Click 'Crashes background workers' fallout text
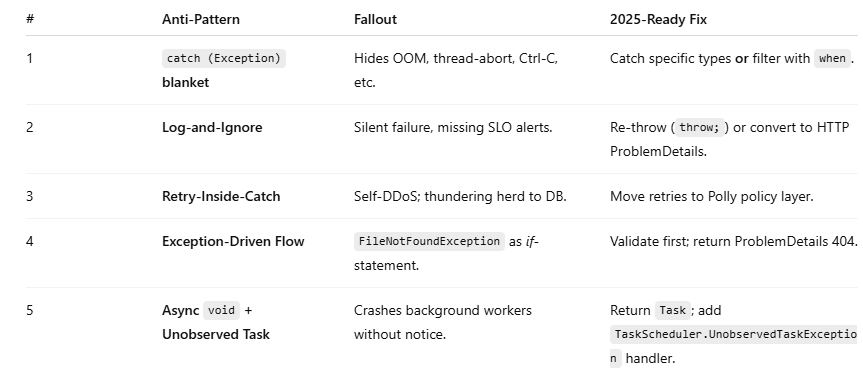The width and height of the screenshot is (863, 379). [443, 310]
